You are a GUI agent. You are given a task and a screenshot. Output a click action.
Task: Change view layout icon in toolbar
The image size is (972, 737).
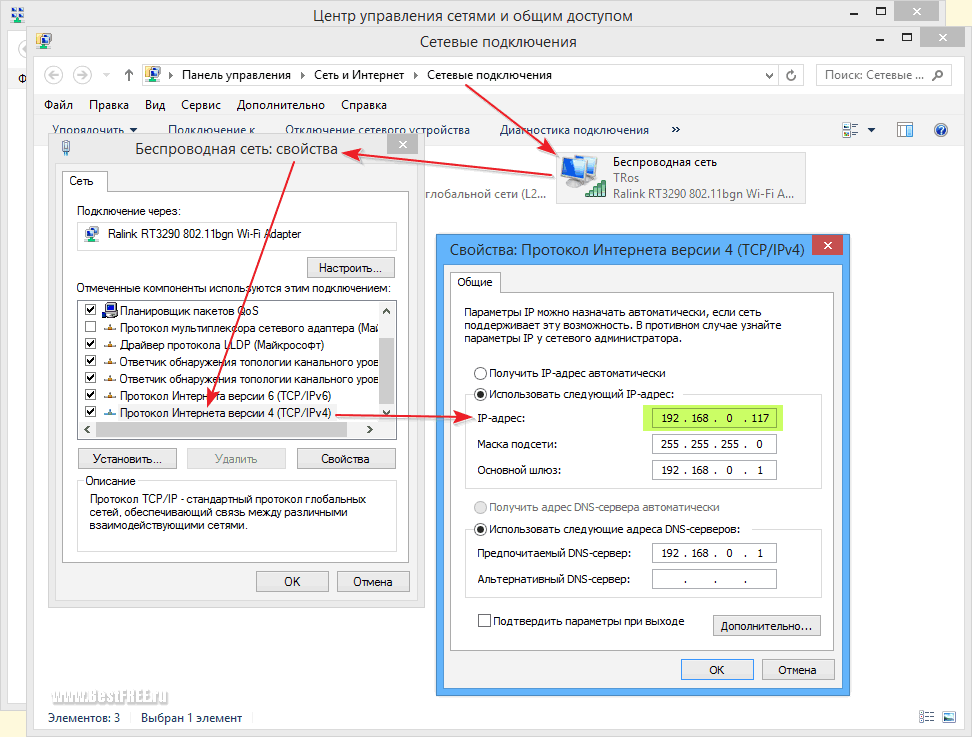[850, 130]
